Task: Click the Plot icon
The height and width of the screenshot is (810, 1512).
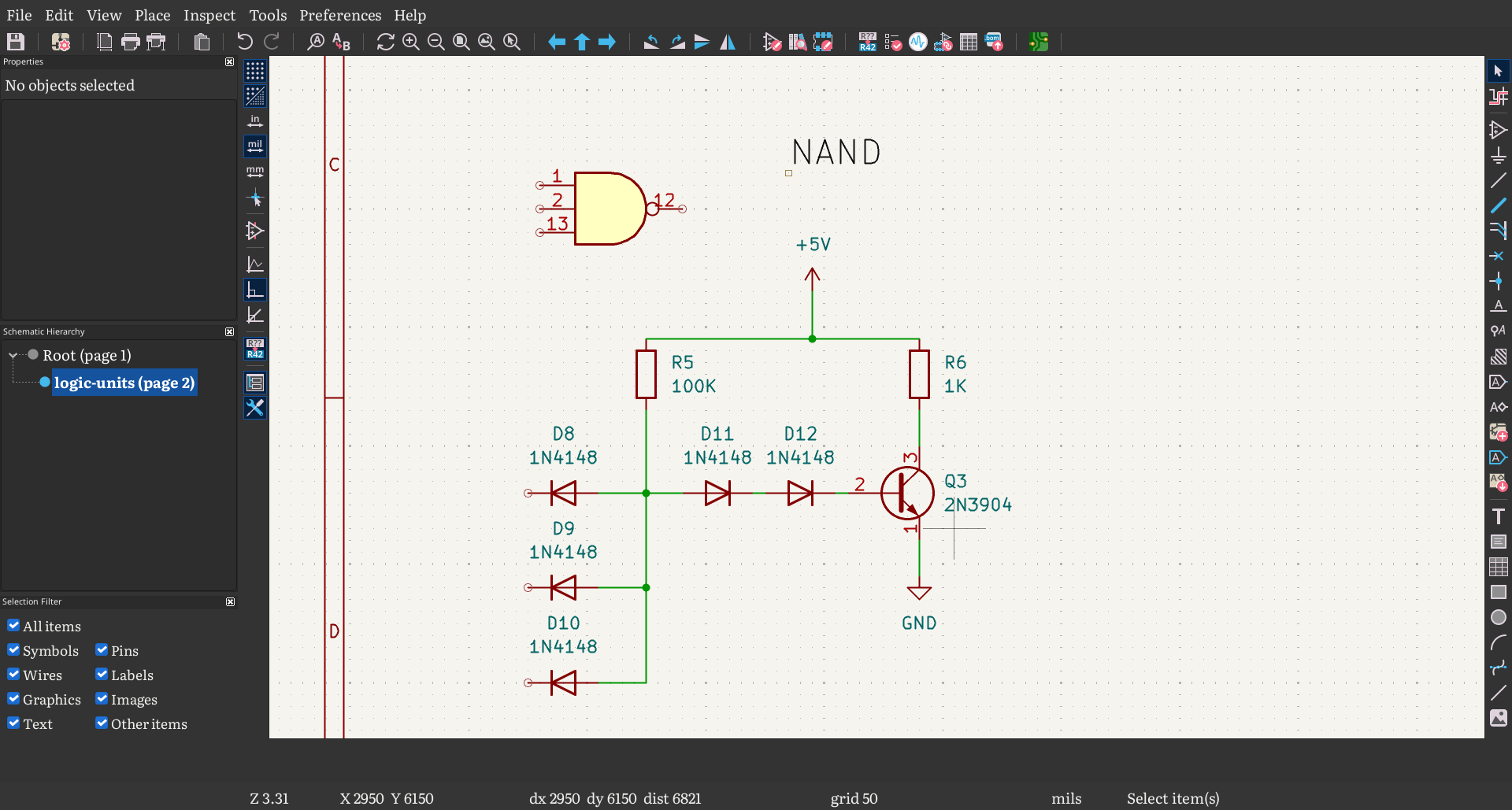Action: tap(157, 42)
